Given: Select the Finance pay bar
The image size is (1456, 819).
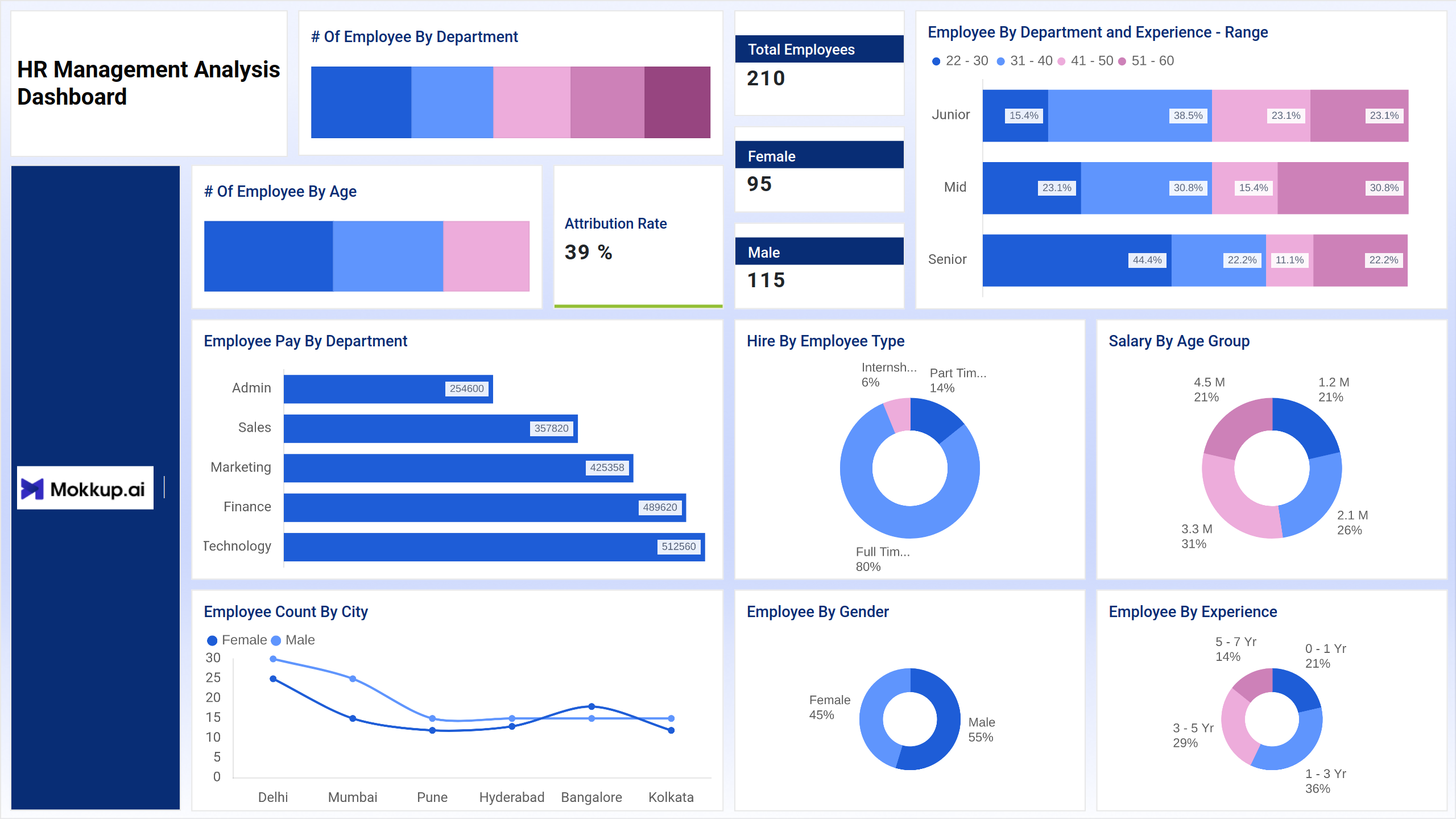Looking at the screenshot, I should click(485, 507).
